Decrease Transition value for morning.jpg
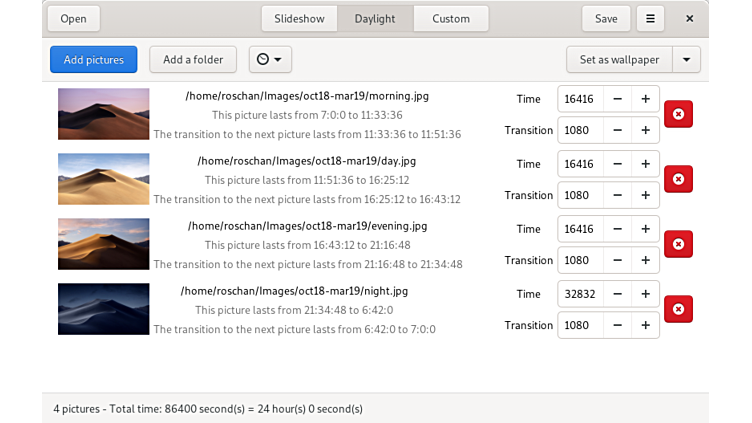 click(x=617, y=130)
